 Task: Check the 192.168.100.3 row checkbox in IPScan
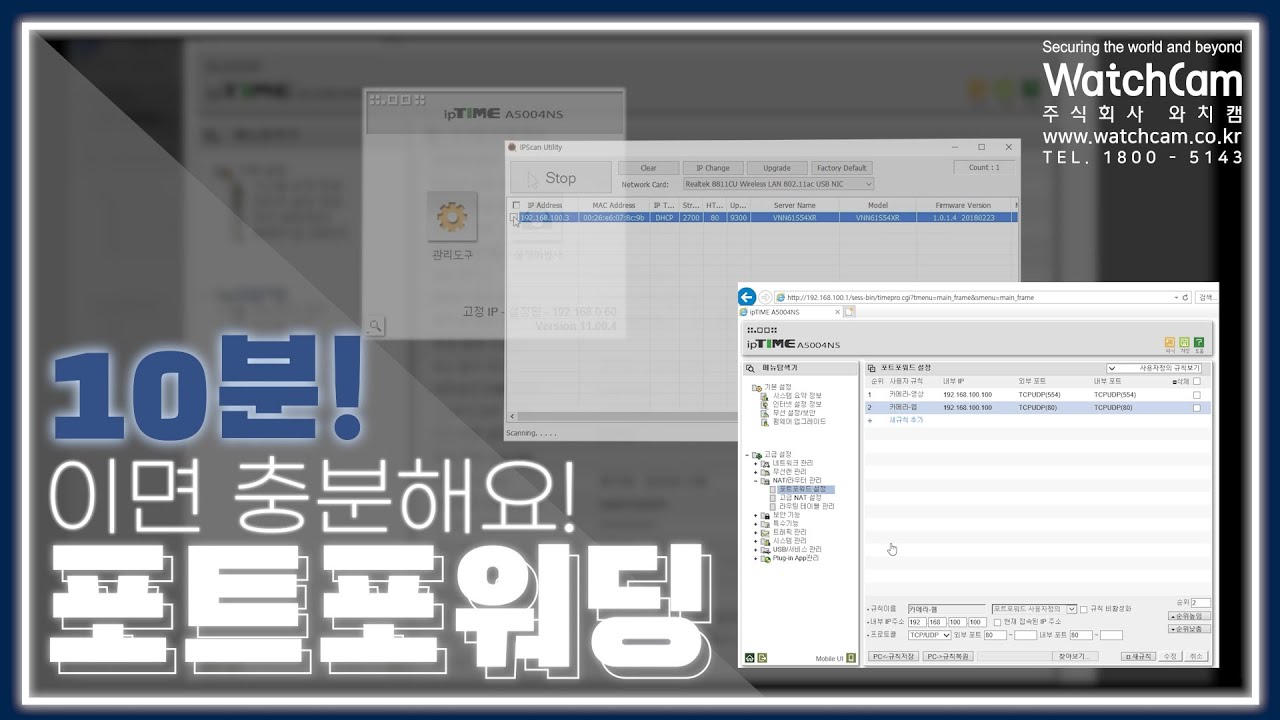pyautogui.click(x=514, y=217)
